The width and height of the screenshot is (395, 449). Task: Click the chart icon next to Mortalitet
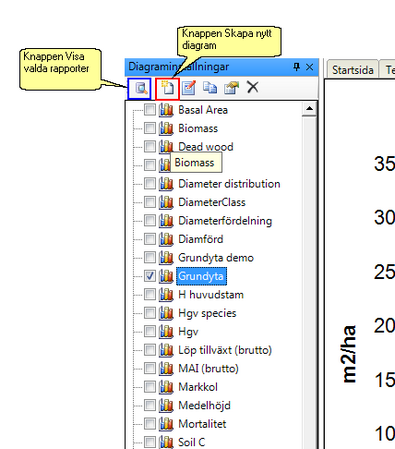166,424
